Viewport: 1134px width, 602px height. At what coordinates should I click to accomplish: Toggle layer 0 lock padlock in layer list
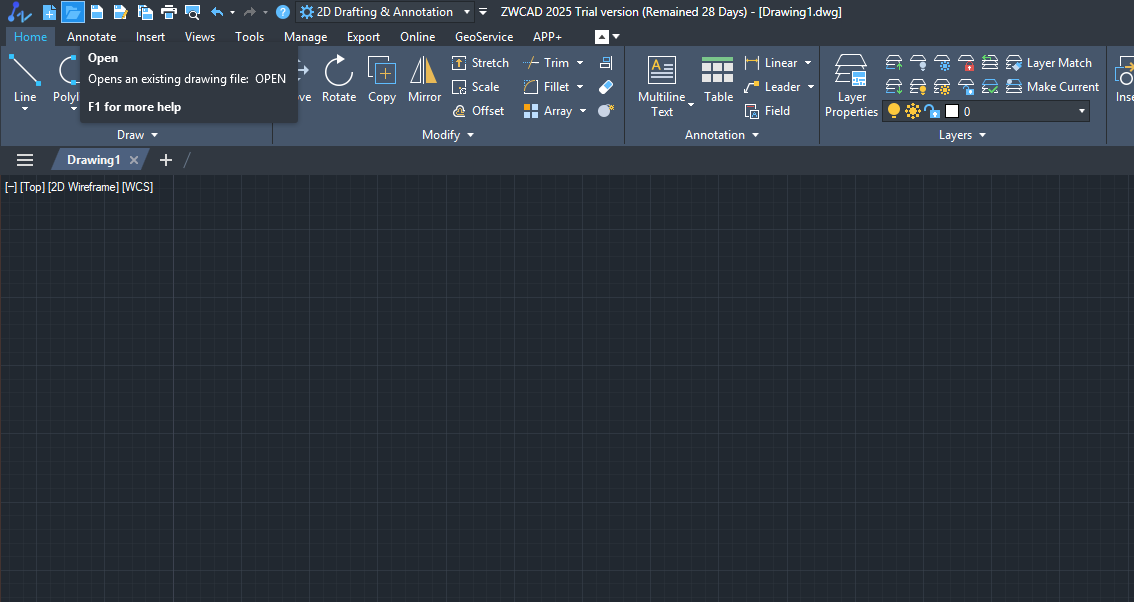(932, 111)
